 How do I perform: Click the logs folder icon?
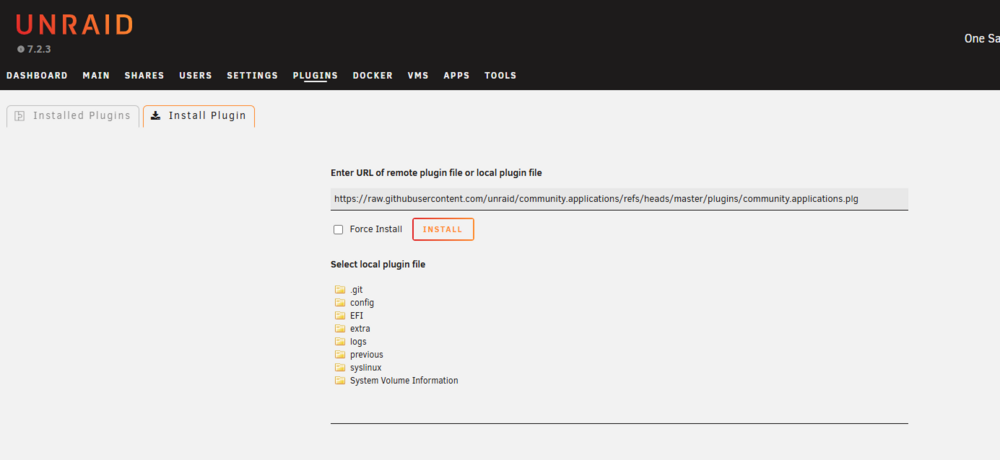(339, 341)
